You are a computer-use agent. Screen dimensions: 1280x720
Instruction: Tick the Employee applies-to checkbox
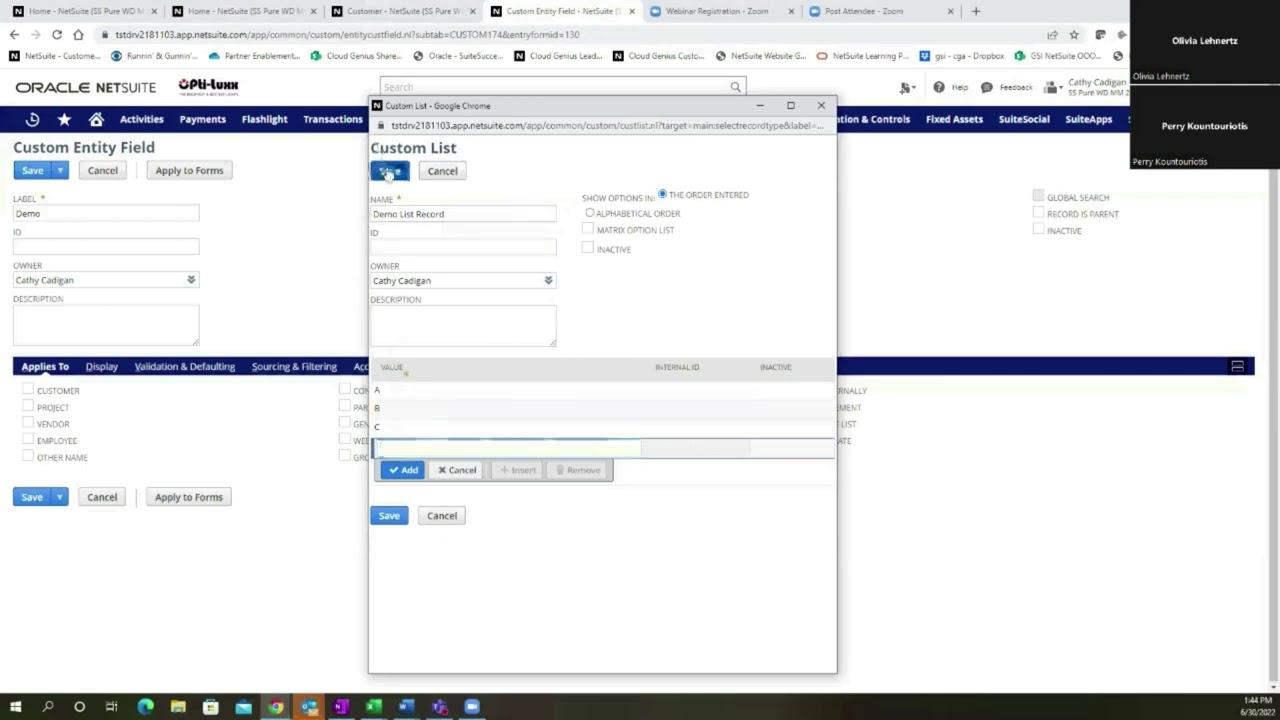coord(28,440)
